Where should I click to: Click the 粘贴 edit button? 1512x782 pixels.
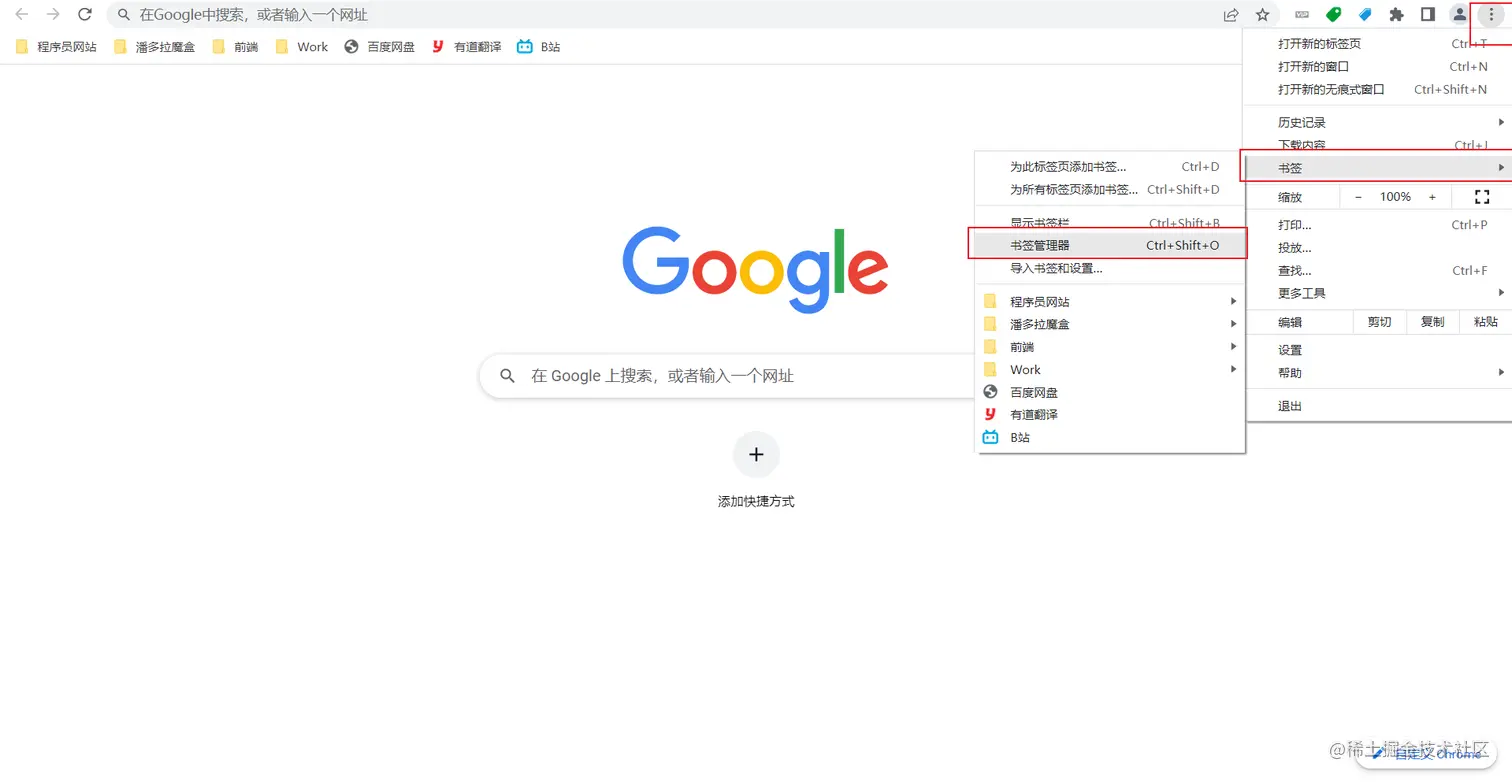[x=1486, y=322]
